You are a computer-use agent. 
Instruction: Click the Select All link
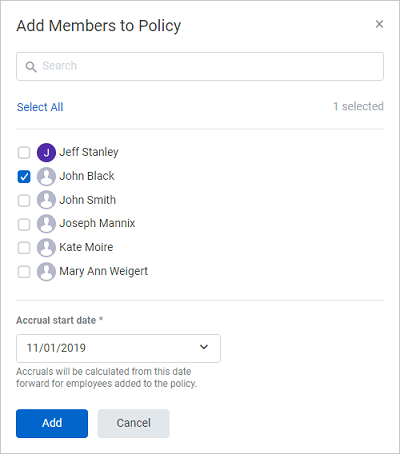[40, 107]
